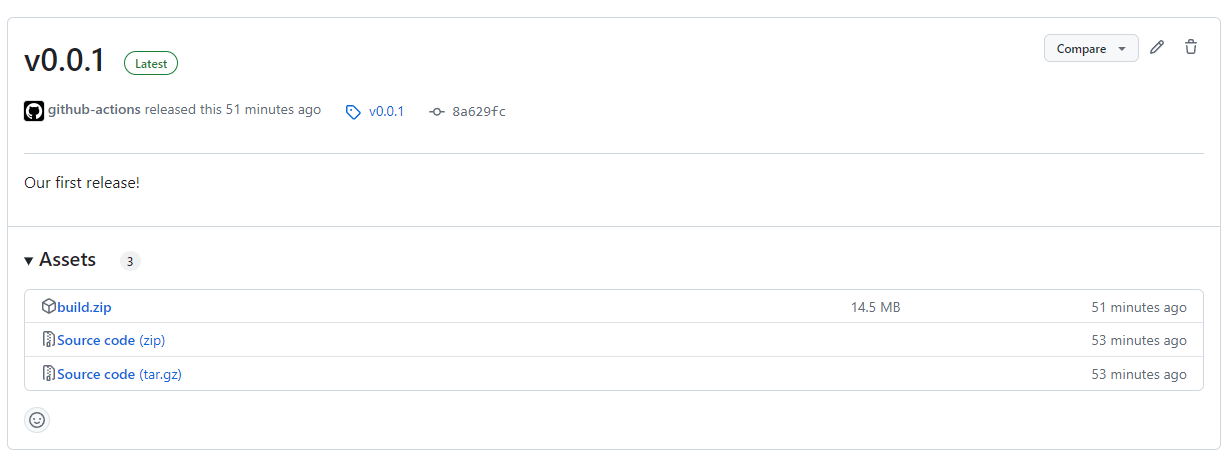
Task: Click the Compare dropdown caret arrow
Action: point(1122,49)
